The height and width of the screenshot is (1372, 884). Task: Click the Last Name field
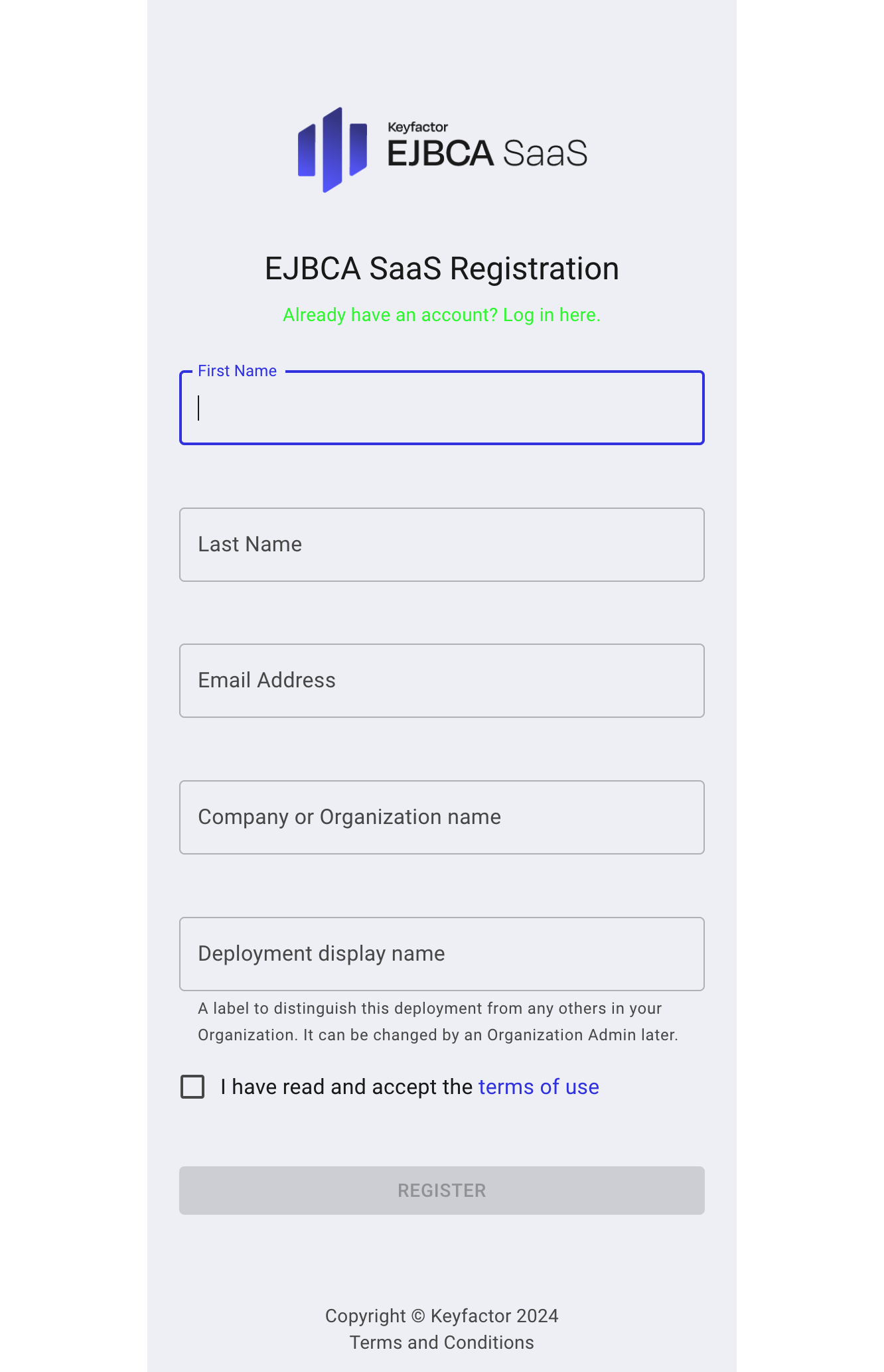point(441,544)
